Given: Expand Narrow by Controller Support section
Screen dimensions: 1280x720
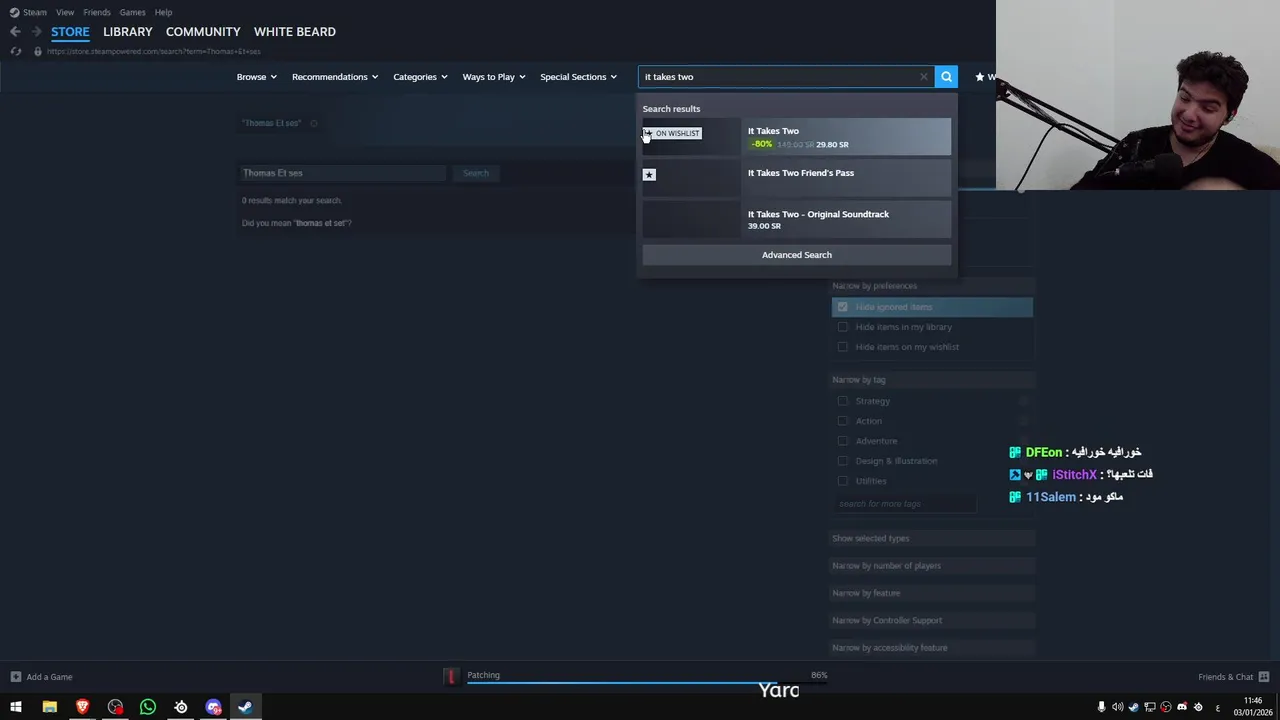Looking at the screenshot, I should (932, 620).
